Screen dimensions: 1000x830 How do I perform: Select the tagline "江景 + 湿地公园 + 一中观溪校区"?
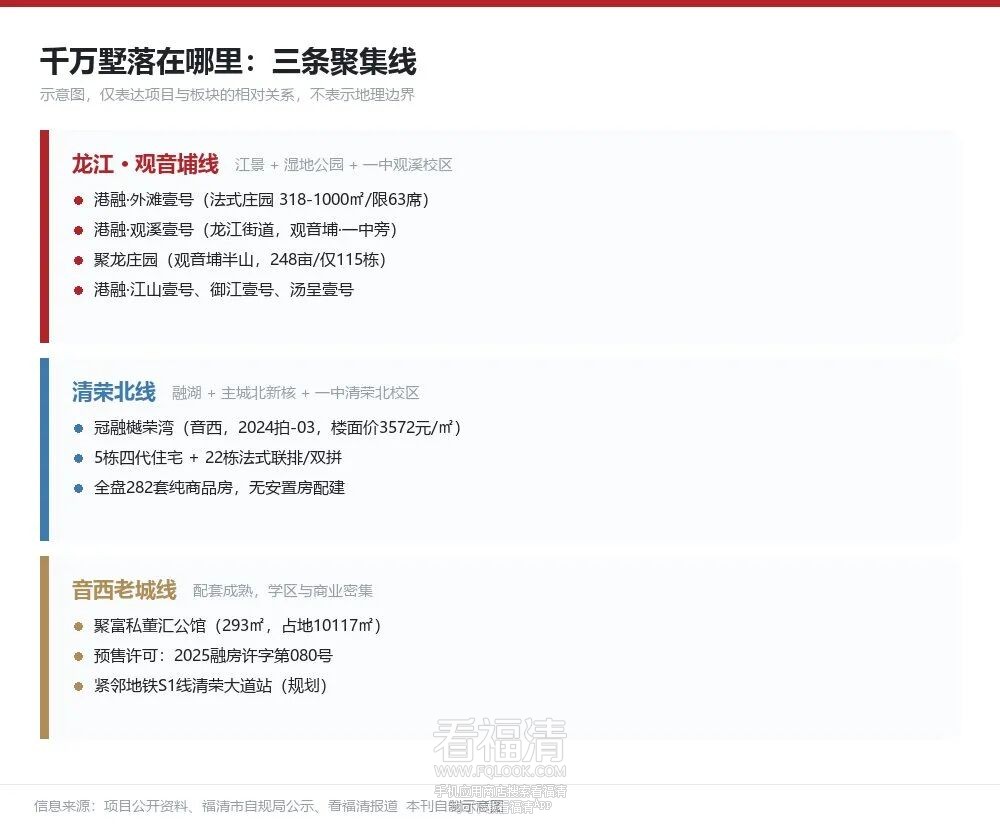click(343, 165)
